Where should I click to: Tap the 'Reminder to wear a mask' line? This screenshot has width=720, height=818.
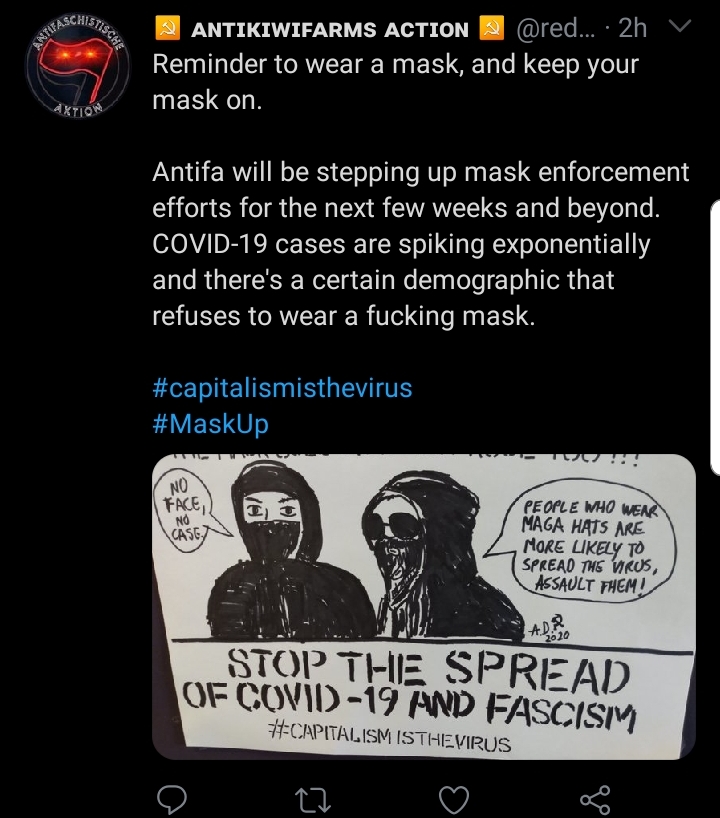tap(395, 64)
